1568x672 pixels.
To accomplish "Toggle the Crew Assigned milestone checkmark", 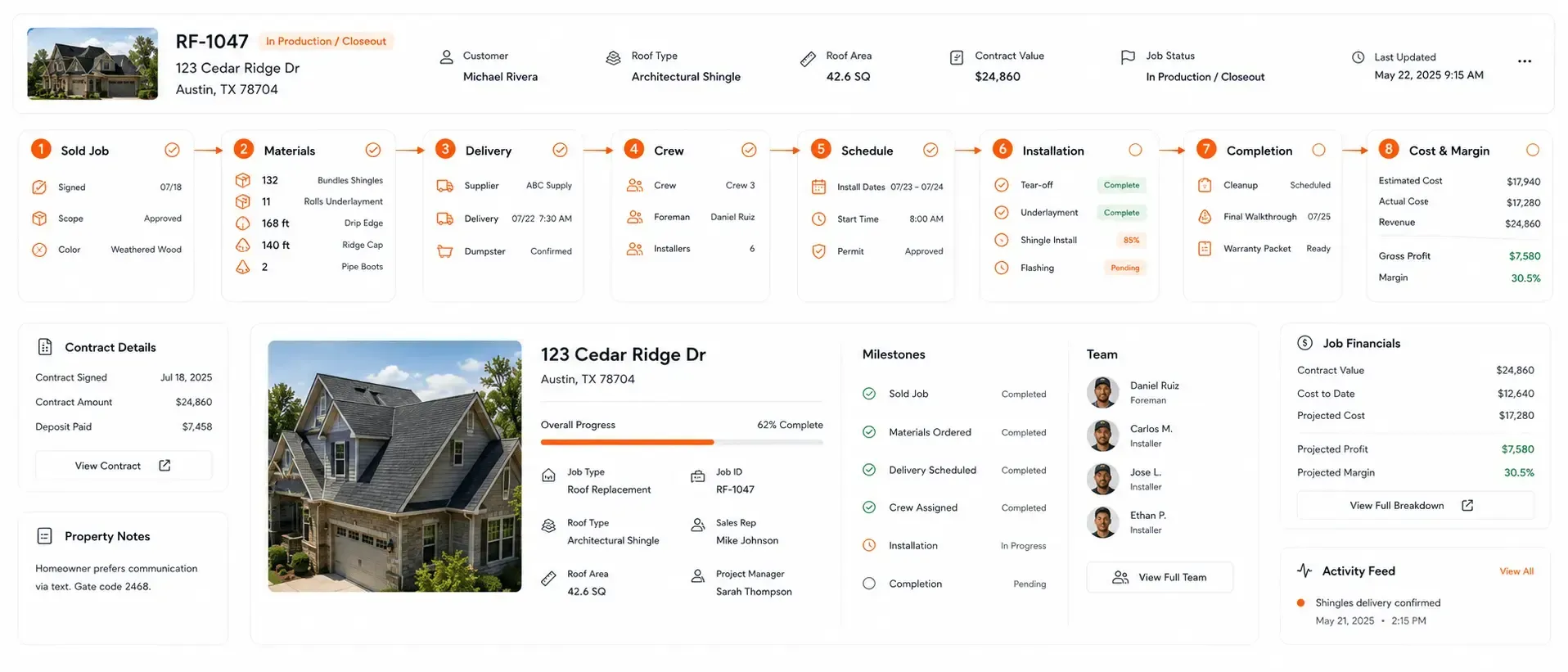I will (869, 507).
